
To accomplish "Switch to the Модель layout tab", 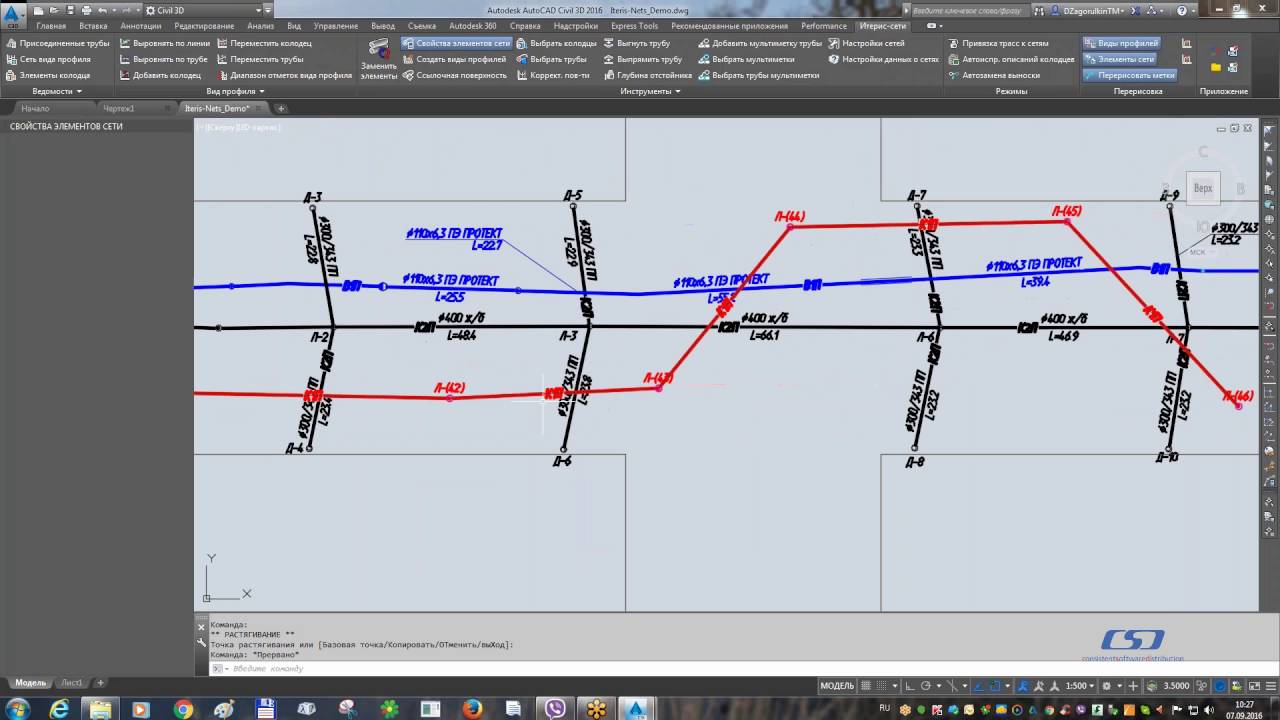I will pyautogui.click(x=30, y=682).
